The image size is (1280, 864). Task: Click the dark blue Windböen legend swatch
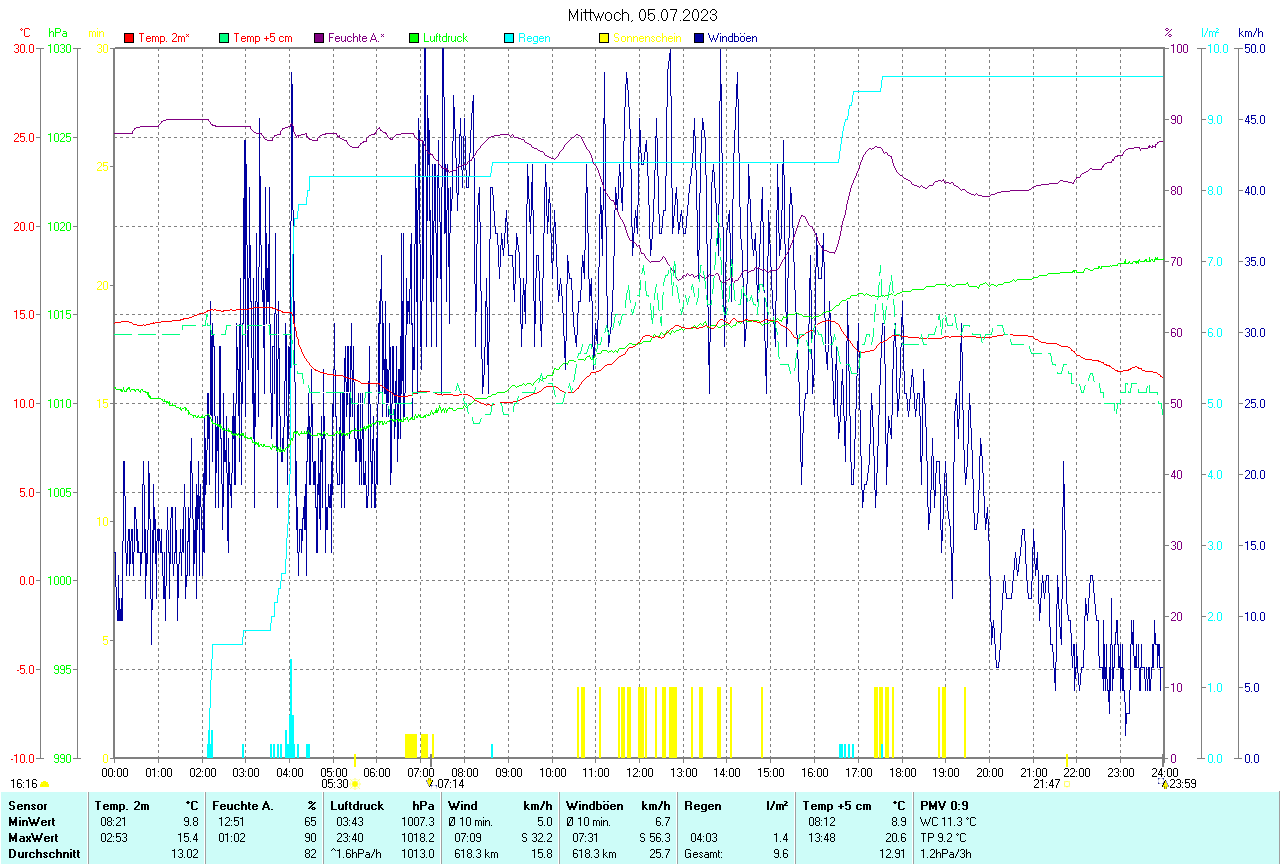(x=699, y=38)
